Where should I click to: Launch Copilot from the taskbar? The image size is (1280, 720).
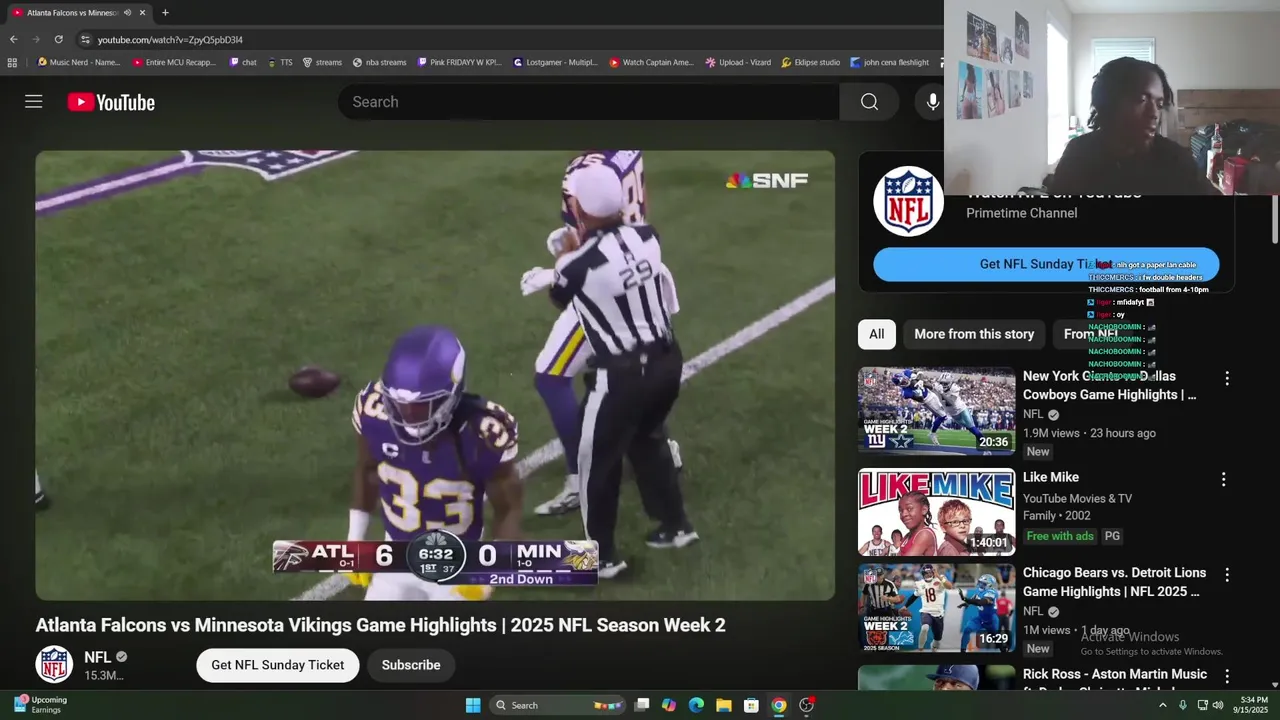point(669,705)
